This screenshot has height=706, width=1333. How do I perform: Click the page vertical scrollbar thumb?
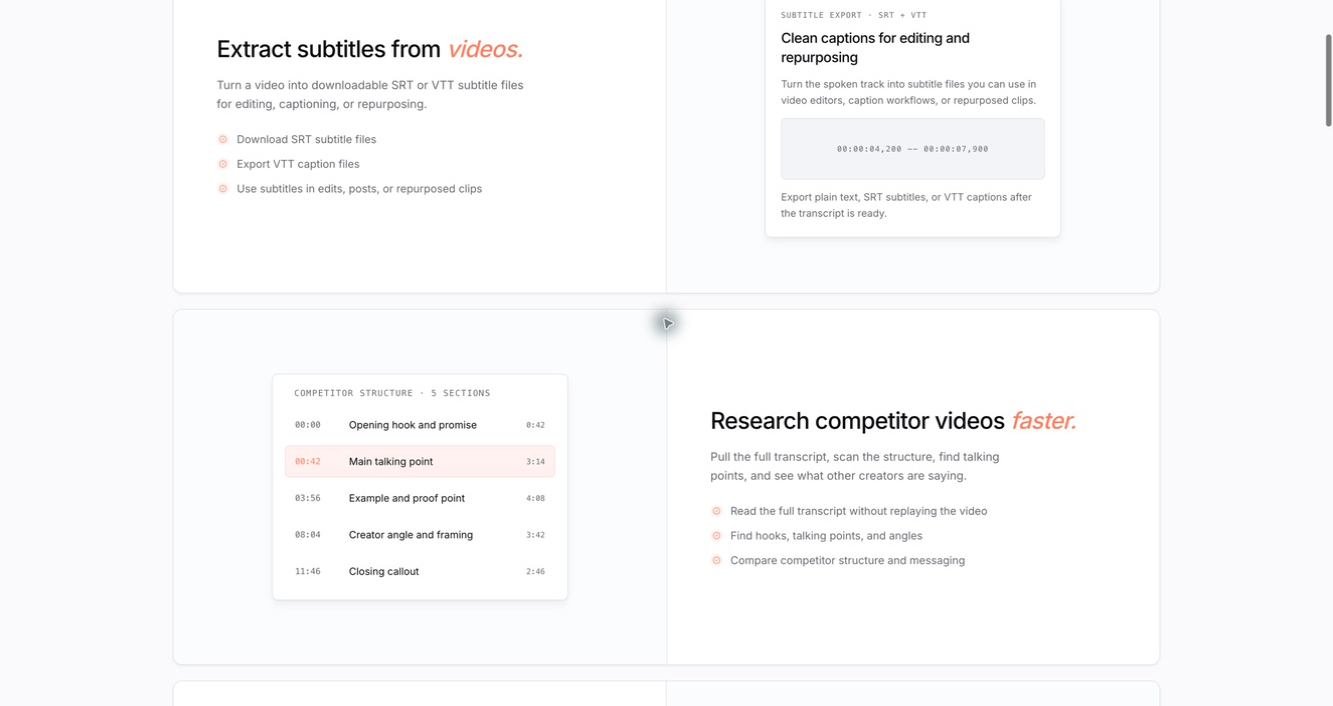[x=1328, y=80]
